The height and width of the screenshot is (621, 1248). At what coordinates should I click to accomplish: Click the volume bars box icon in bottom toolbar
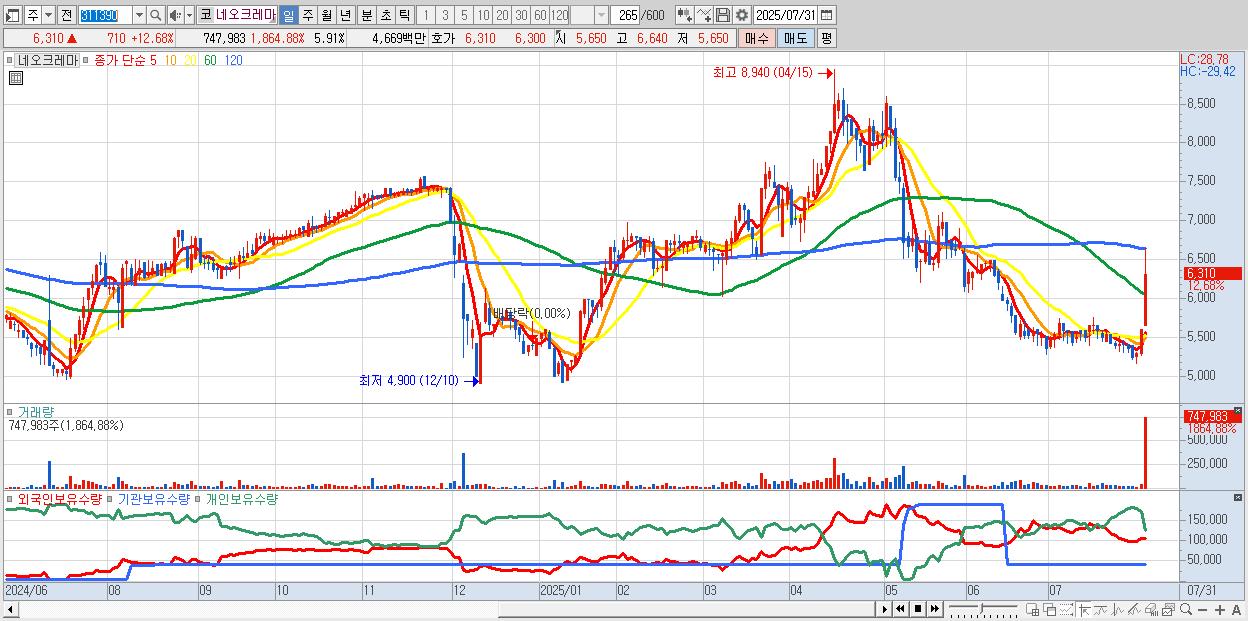(x=1151, y=609)
